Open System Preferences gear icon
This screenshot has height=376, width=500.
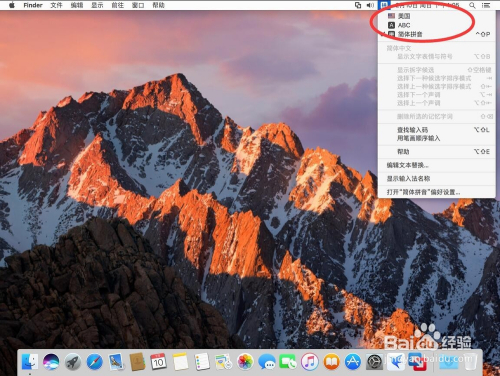click(x=374, y=362)
